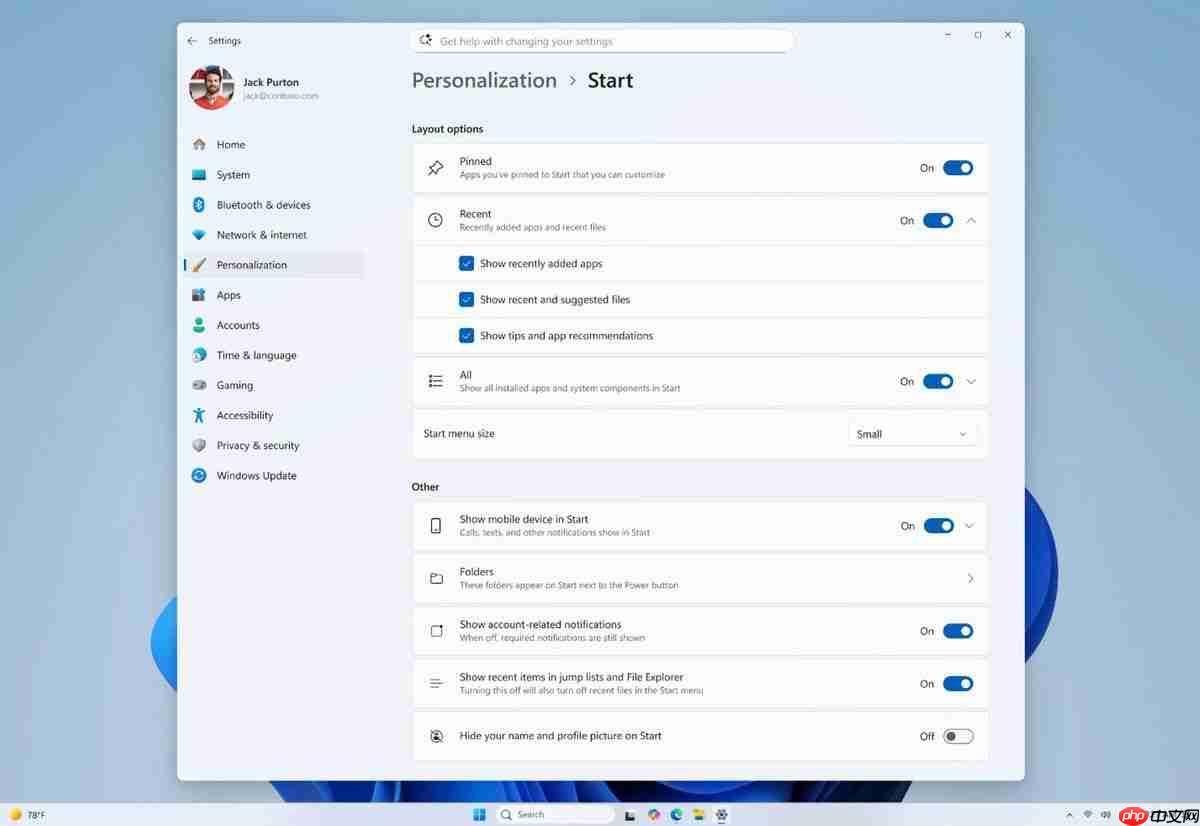Open the weather widget showing 78°F
Image resolution: width=1200 pixels, height=826 pixels.
click(x=27, y=815)
